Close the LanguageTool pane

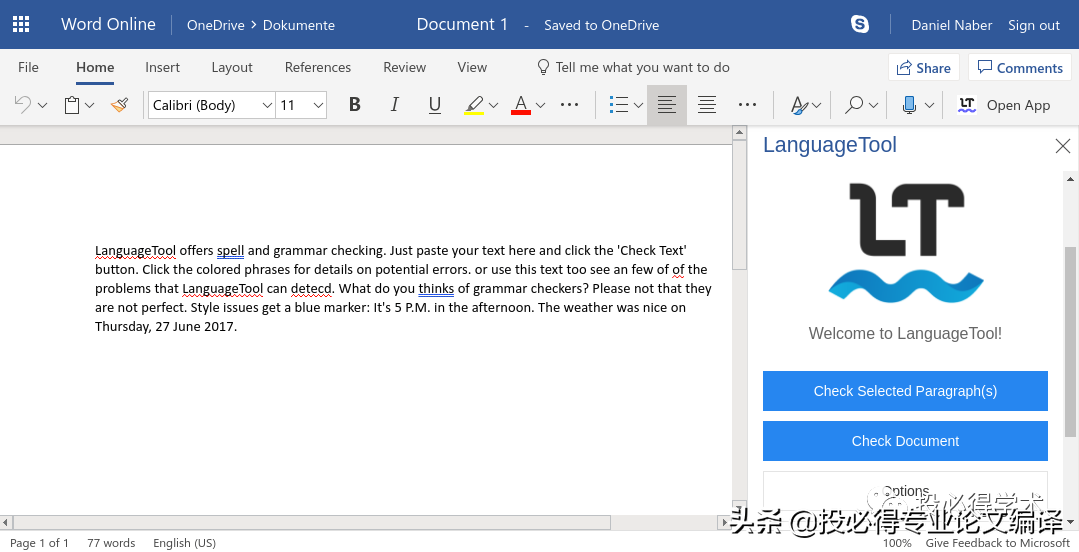(1062, 146)
